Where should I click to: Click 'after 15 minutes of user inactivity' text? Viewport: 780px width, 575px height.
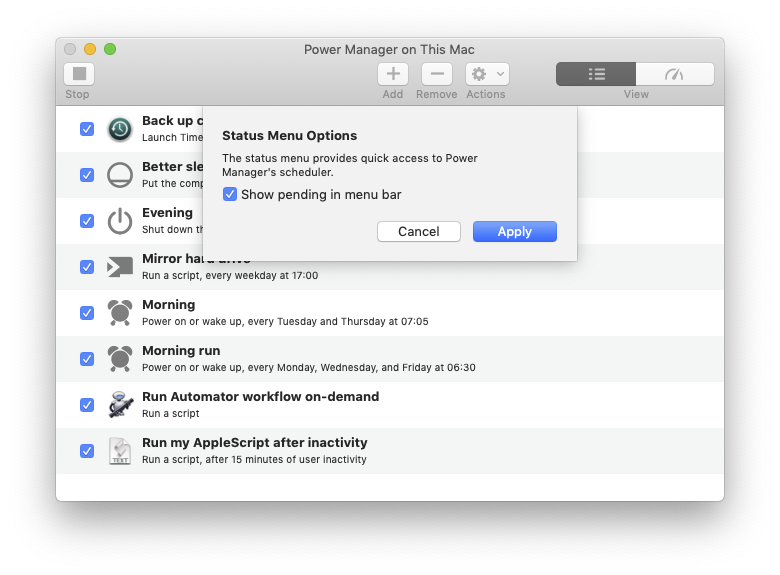coord(286,460)
